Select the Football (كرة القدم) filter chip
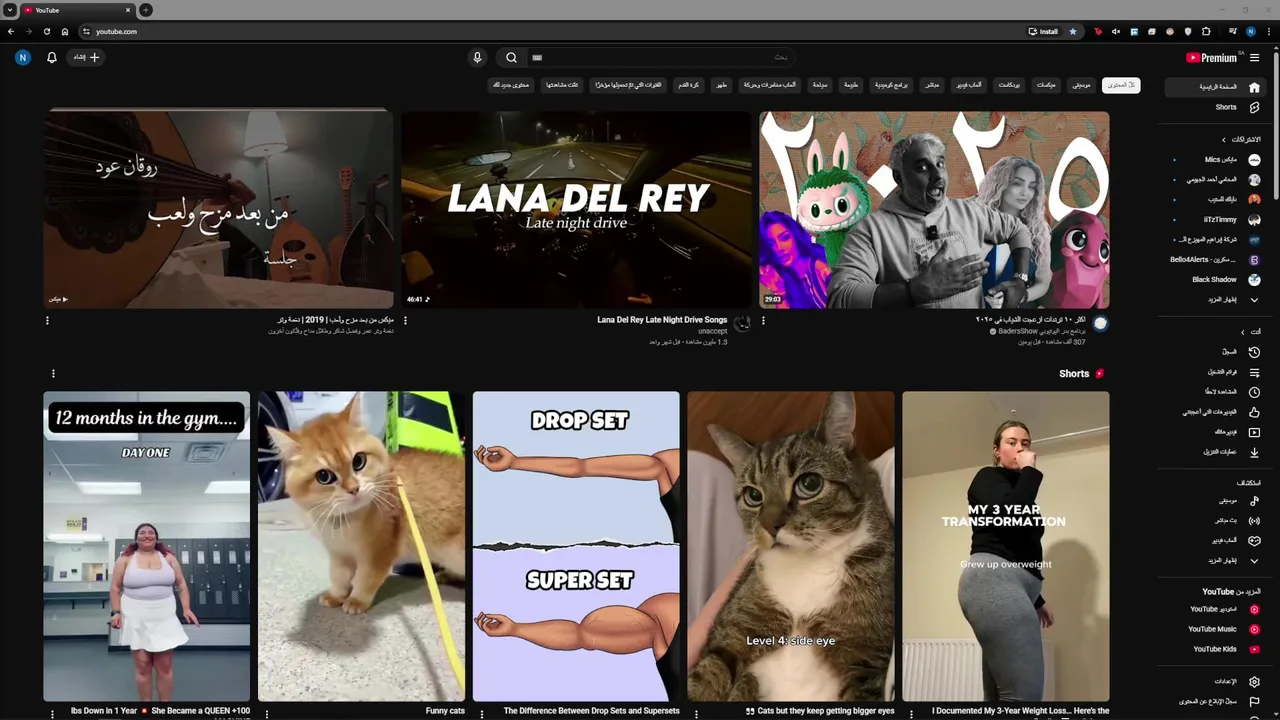Viewport: 1280px width, 720px height. coord(689,85)
